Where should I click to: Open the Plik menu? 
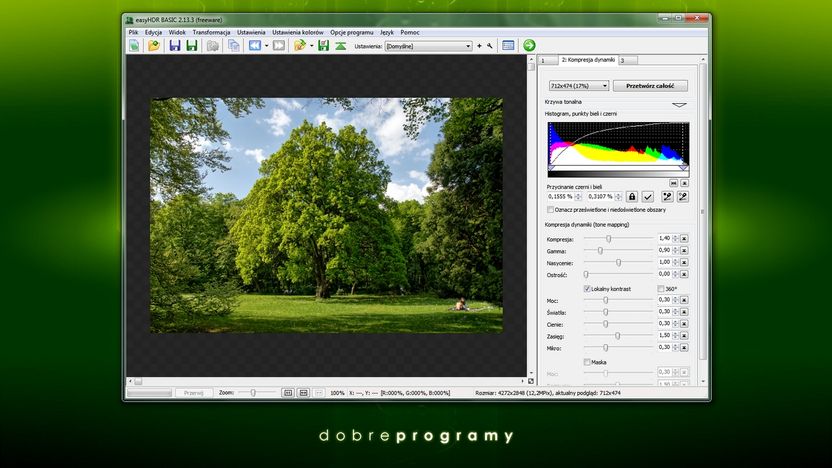coord(133,32)
